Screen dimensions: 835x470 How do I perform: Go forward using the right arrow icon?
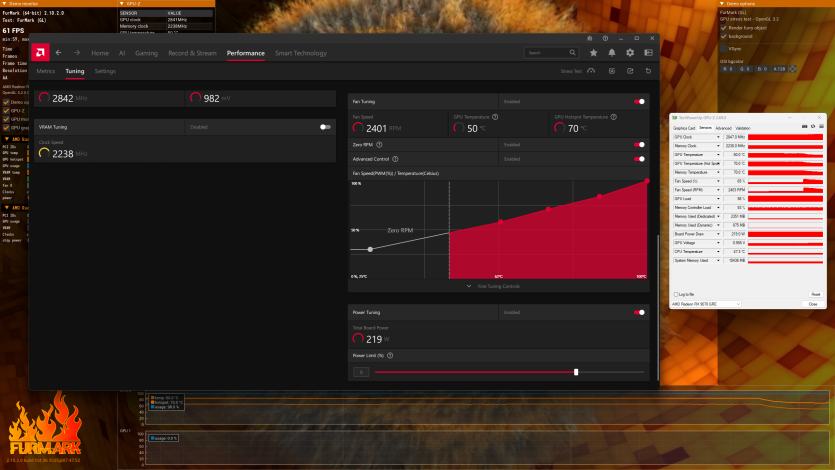pyautogui.click(x=77, y=53)
